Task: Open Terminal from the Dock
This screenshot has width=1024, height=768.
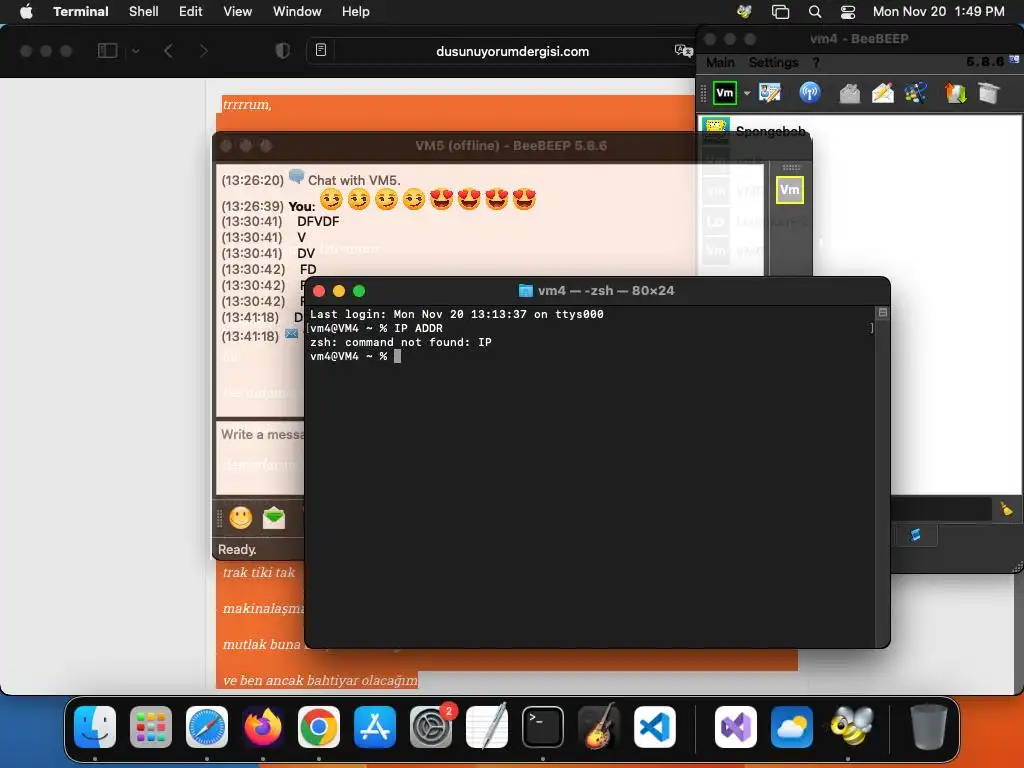Action: point(543,727)
